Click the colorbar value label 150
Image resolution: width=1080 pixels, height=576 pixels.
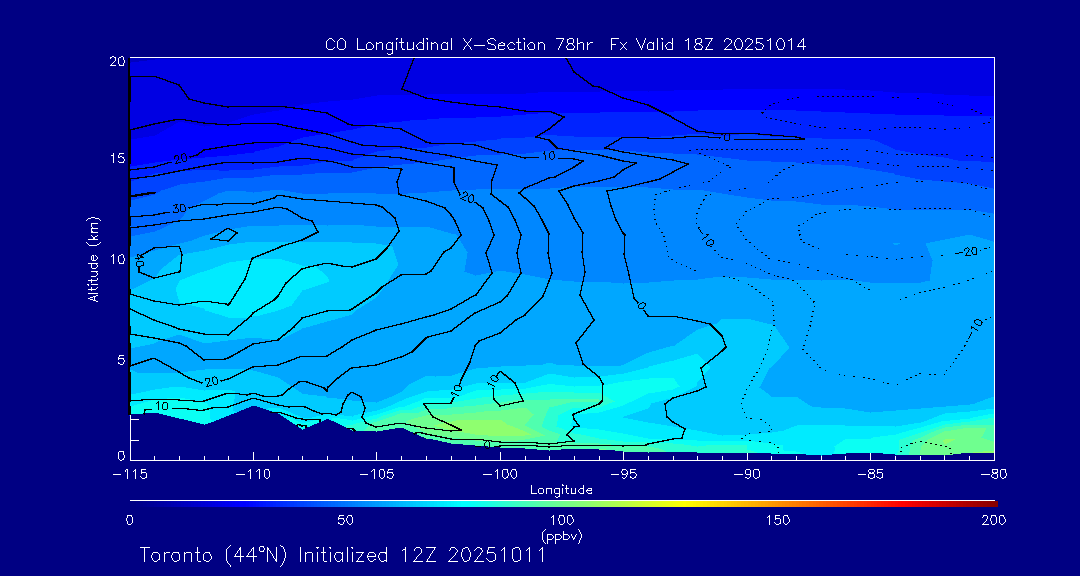pyautogui.click(x=777, y=520)
